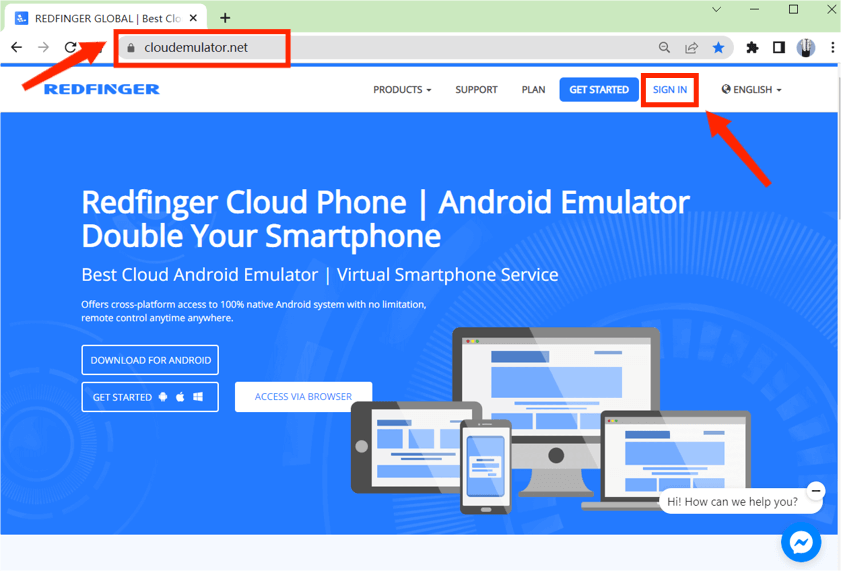841x571 pixels.
Task: Click the desktop monitor illustration
Action: [x=556, y=412]
